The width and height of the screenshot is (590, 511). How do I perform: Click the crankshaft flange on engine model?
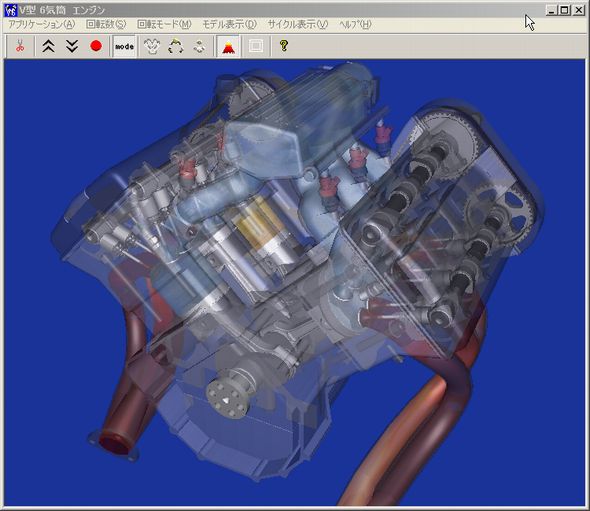226,400
